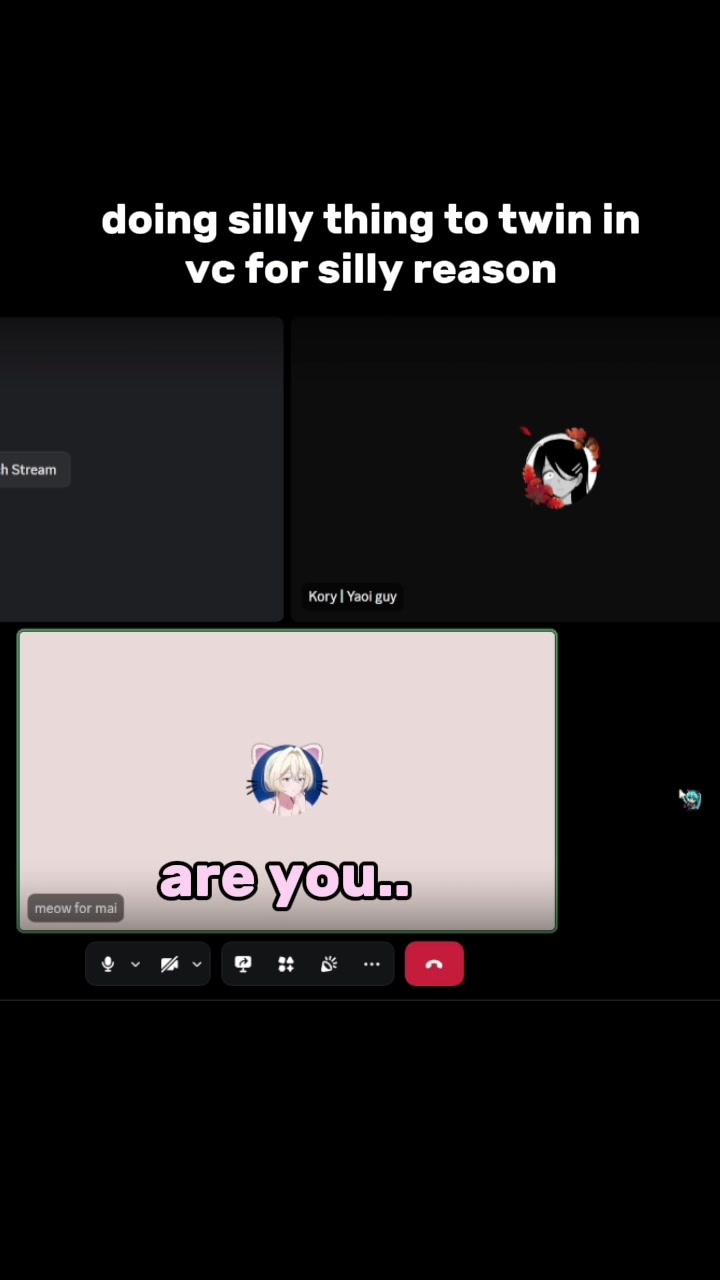The image size is (720, 1280).
Task: Click the teal-haired character icon at right edge
Action: 691,799
